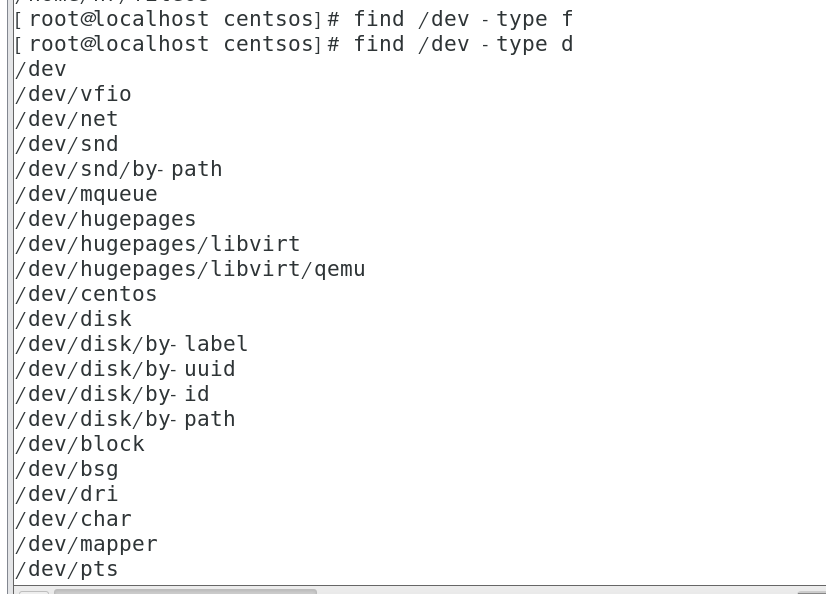Click the /dev/hugepages/libvirt/qemu path

(x=190, y=269)
